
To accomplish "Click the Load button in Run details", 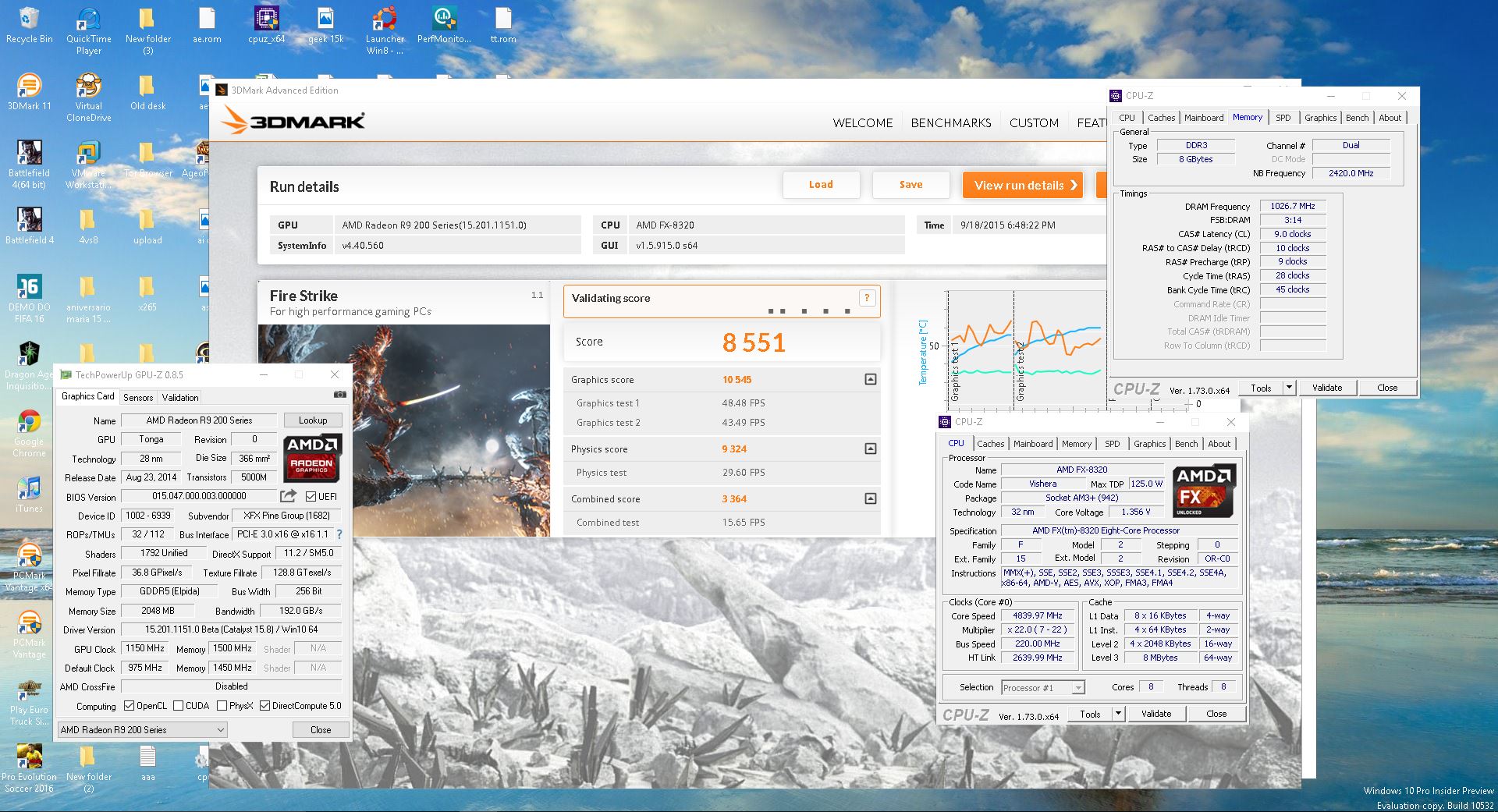I will (821, 185).
